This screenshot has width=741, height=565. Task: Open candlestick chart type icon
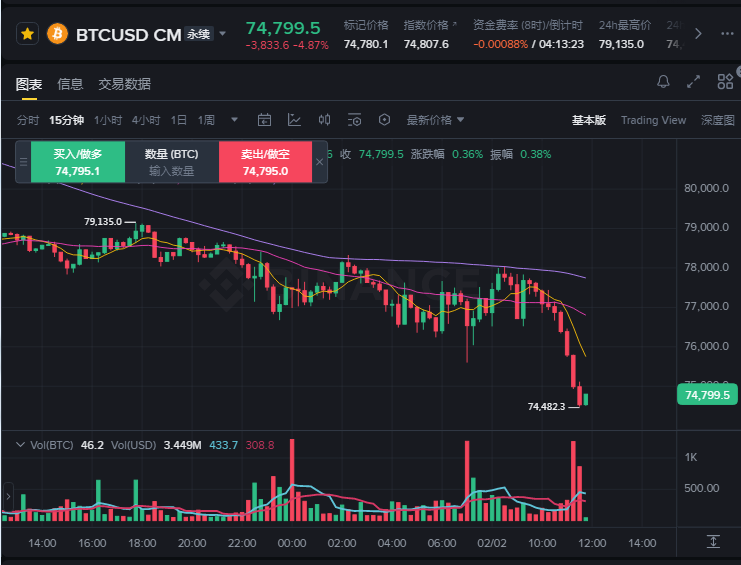324,120
